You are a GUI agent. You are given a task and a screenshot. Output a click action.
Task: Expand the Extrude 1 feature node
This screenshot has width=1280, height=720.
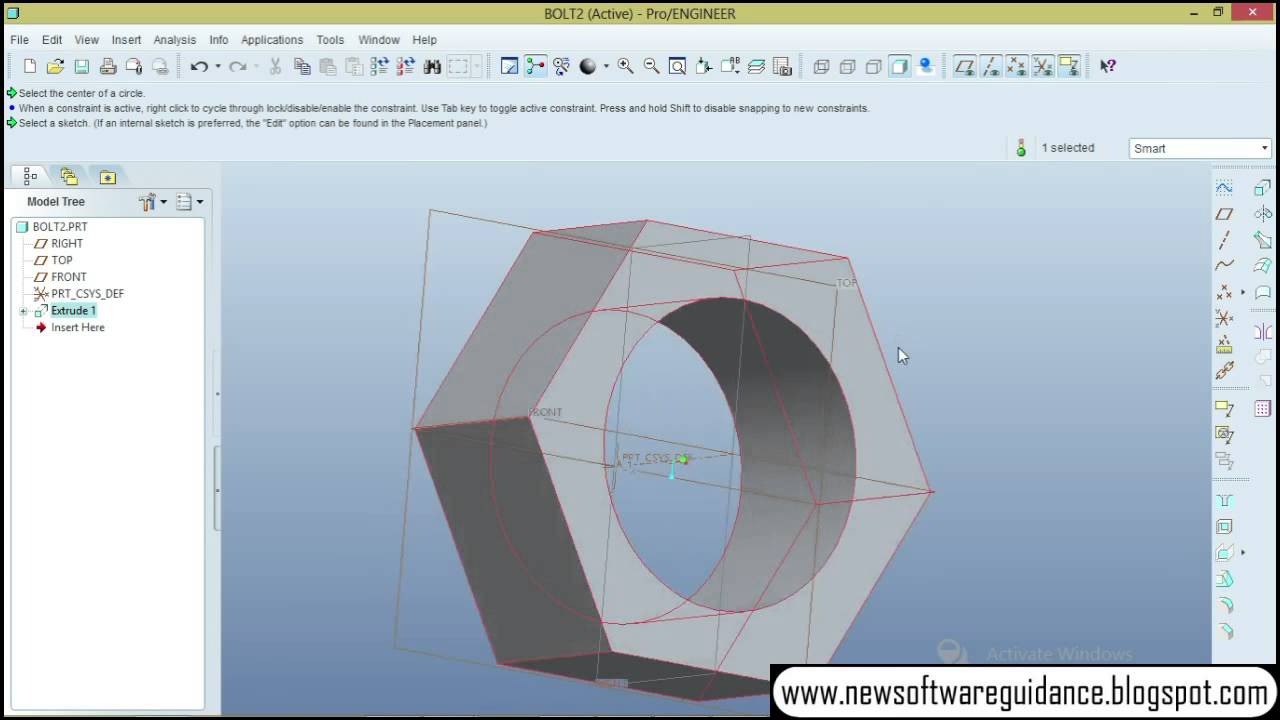point(23,312)
